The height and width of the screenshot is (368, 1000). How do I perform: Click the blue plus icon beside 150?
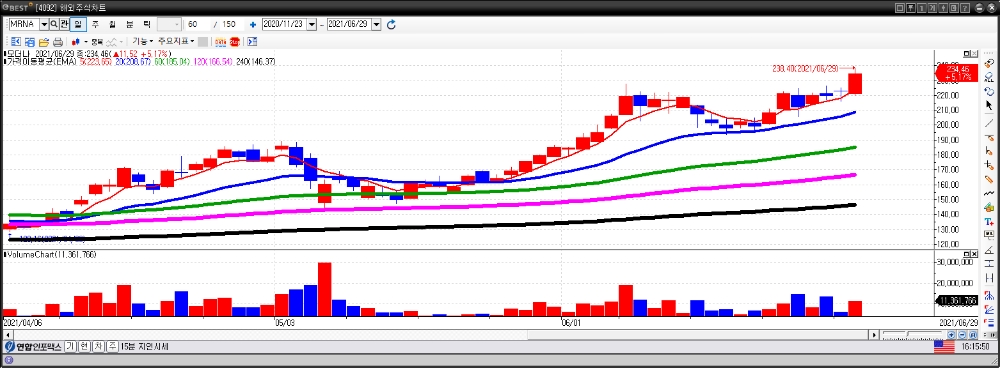tap(253, 24)
